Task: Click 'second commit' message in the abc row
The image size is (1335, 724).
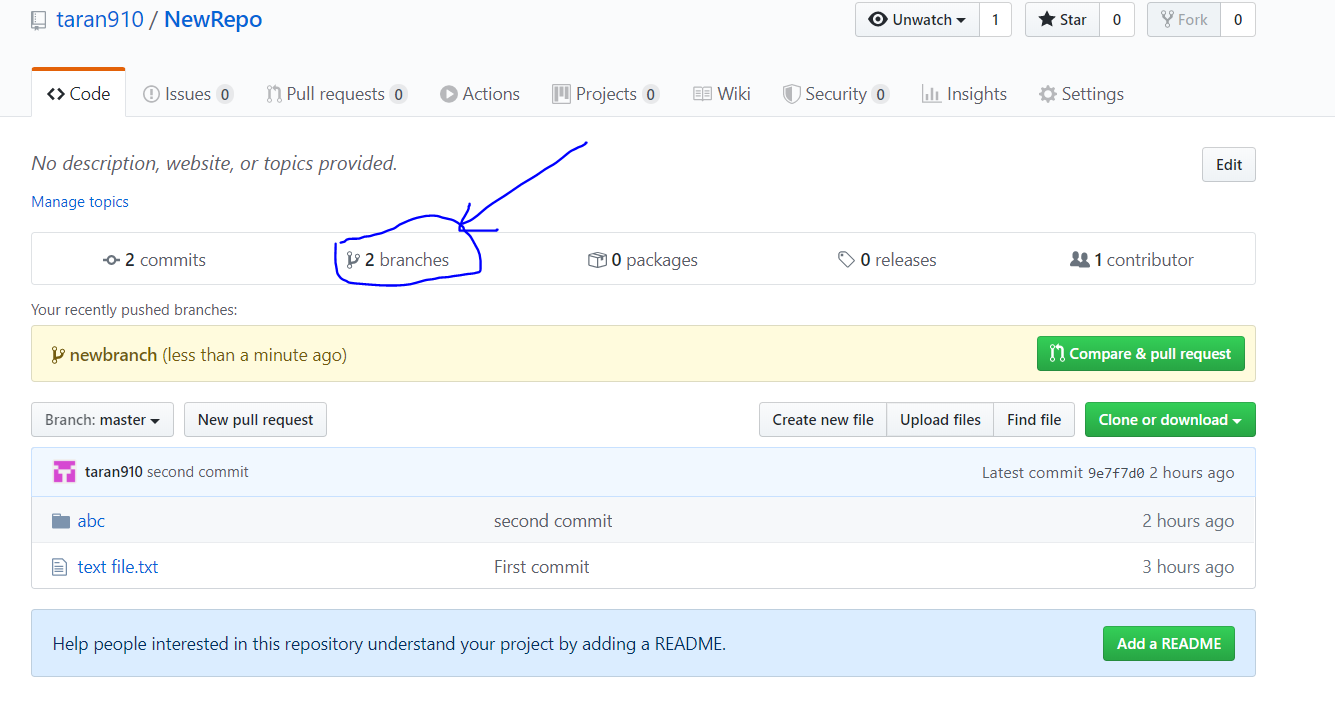Action: tap(553, 521)
